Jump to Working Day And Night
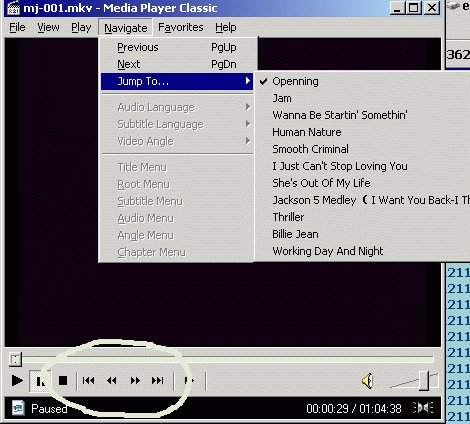This screenshot has height=424, width=470. coord(363,251)
